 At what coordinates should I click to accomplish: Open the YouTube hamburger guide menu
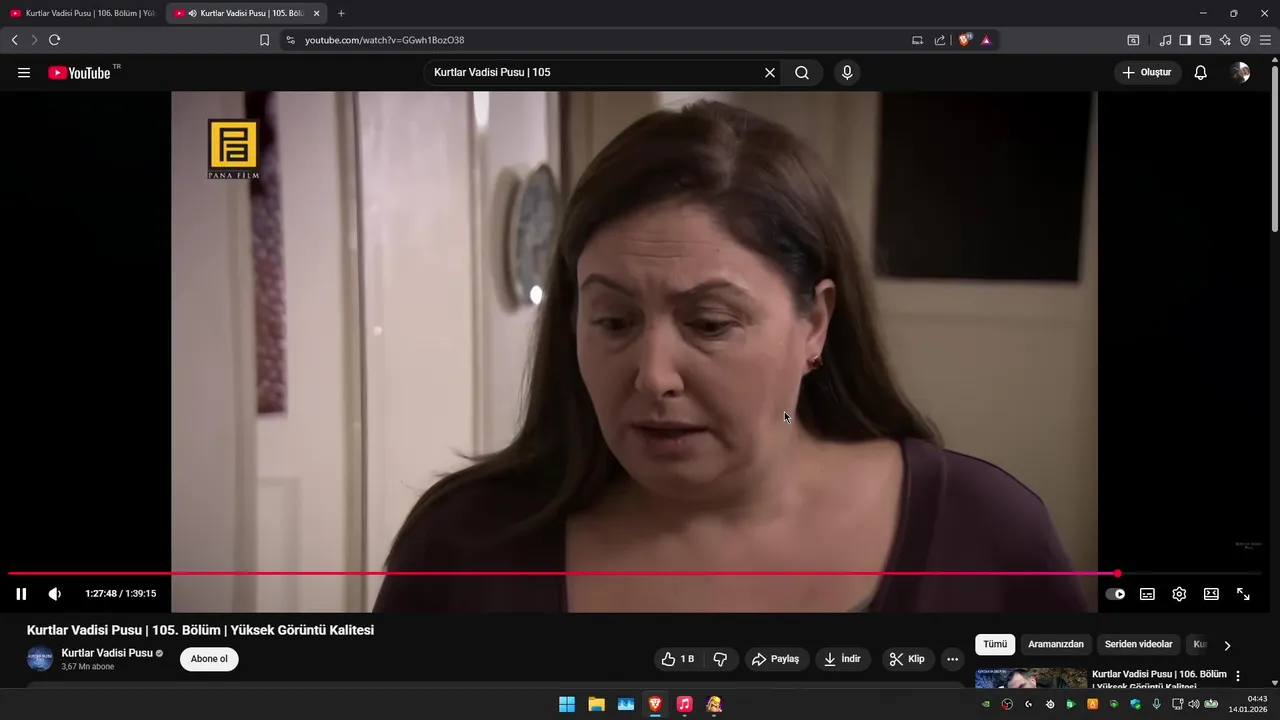click(x=24, y=73)
